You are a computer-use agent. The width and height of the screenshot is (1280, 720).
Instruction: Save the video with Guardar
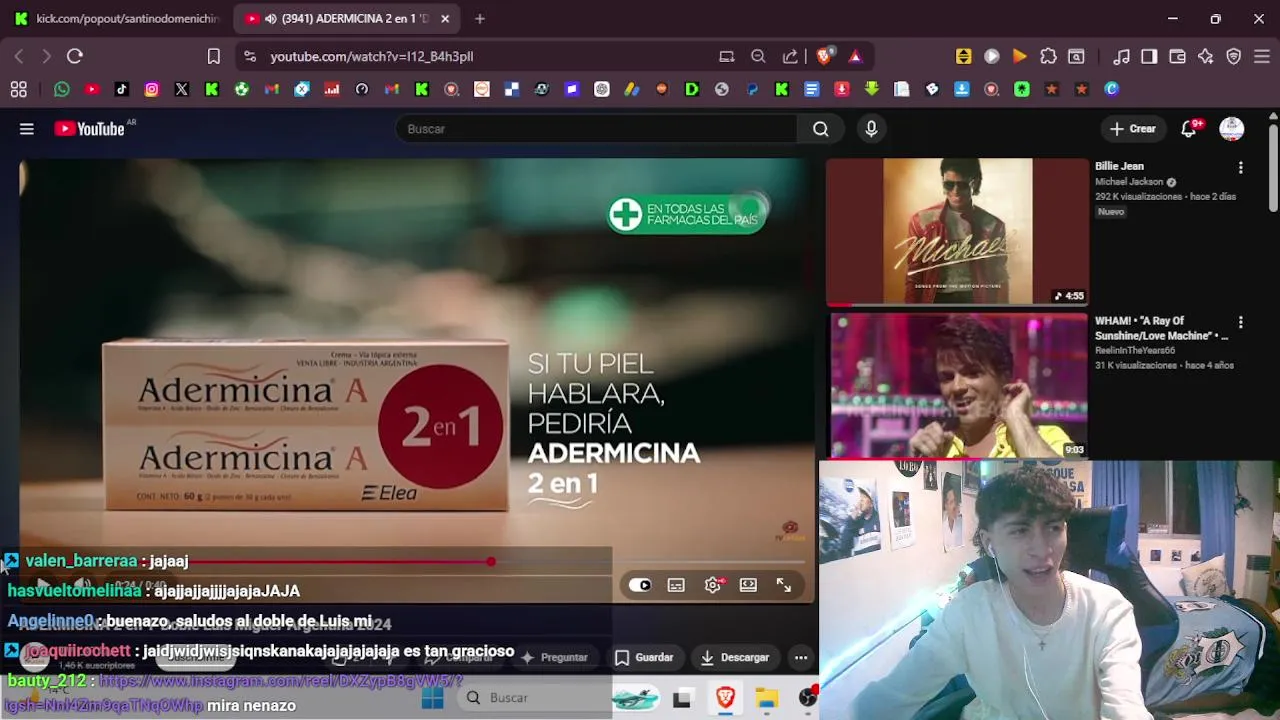644,657
